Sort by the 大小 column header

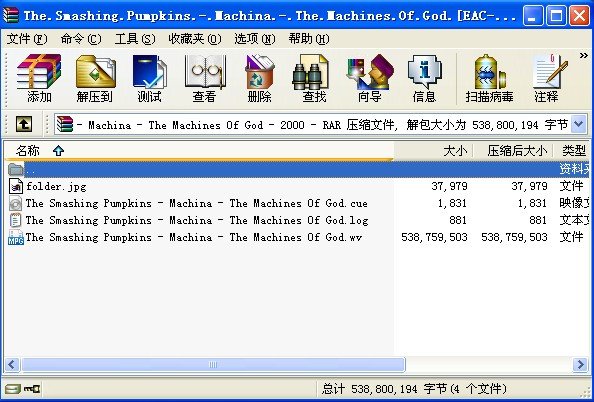(x=433, y=151)
